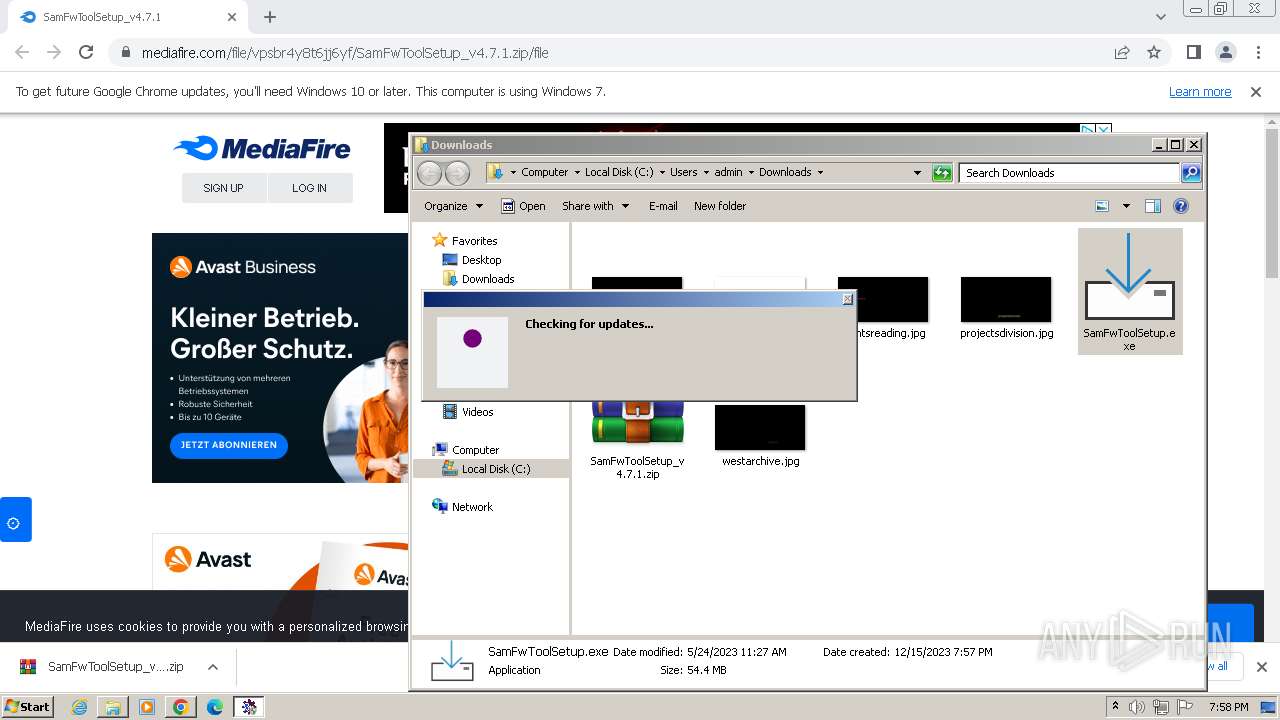Viewport: 1280px width, 720px height.
Task: Open Internet Explorer from the taskbar
Action: point(80,707)
